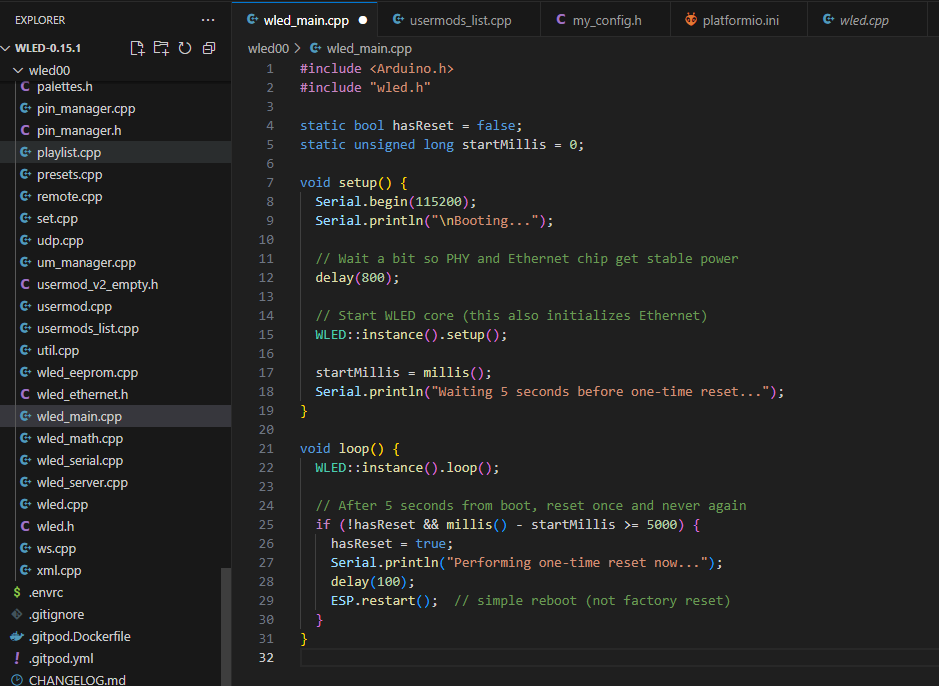Open the .envrc file in Explorer
This screenshot has height=686, width=939.
[x=46, y=592]
